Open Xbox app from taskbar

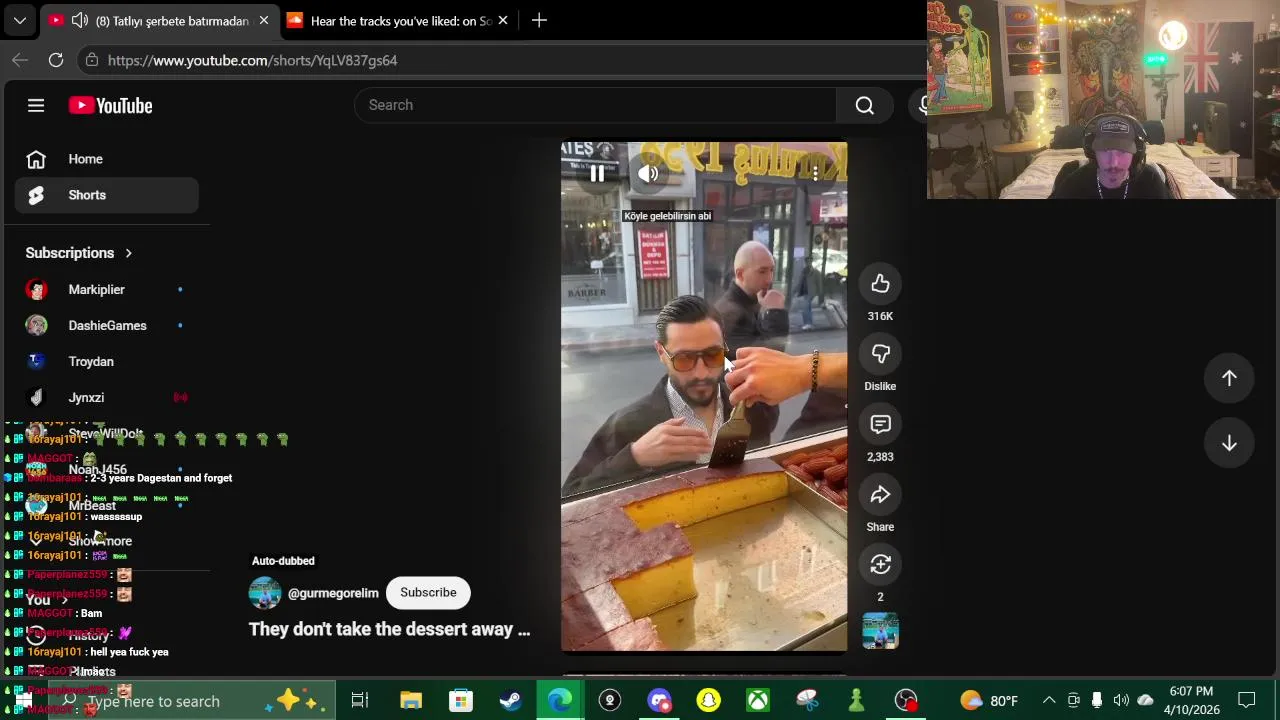pyautogui.click(x=758, y=701)
